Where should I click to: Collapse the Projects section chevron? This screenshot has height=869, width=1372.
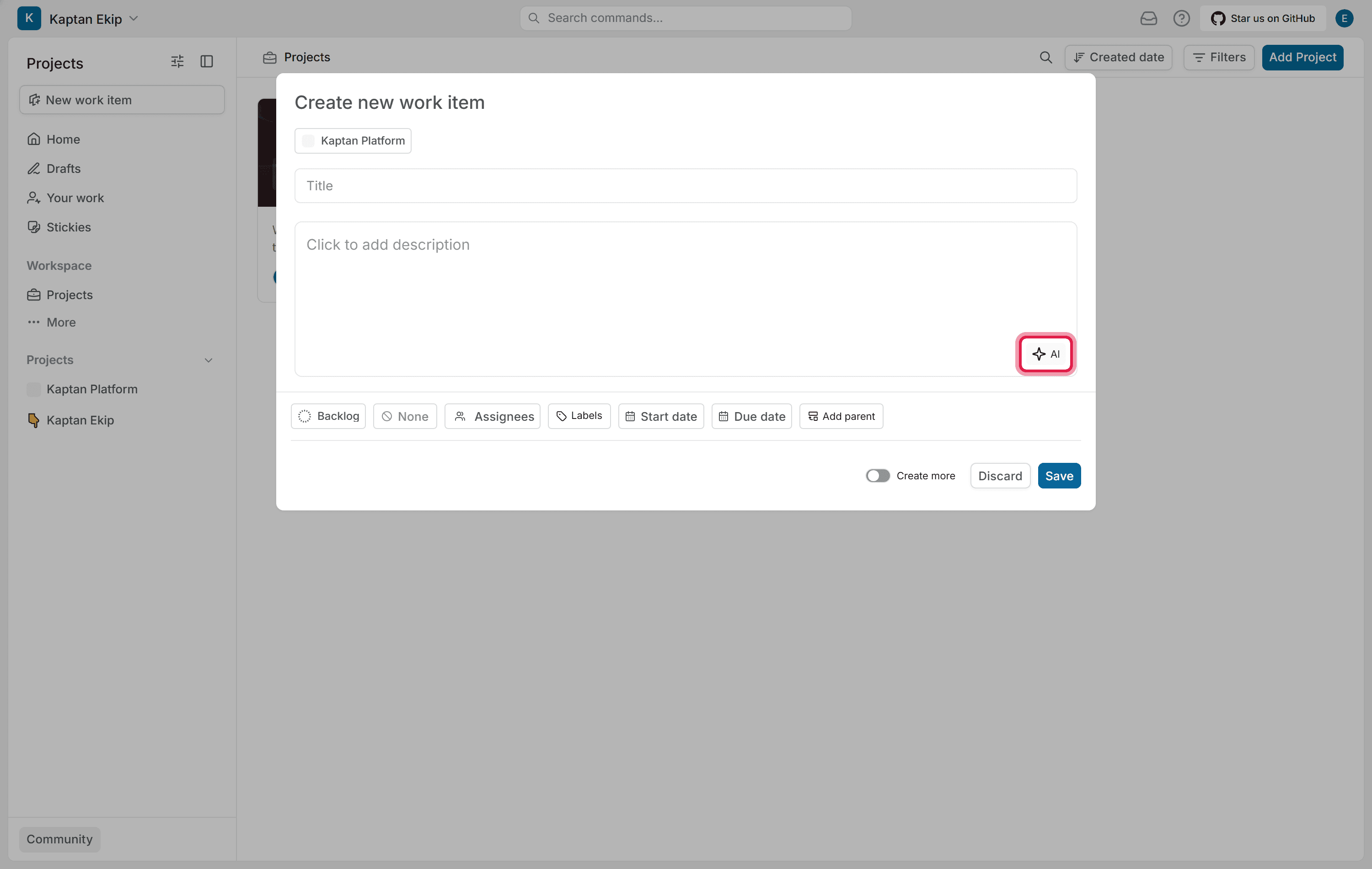click(x=209, y=360)
